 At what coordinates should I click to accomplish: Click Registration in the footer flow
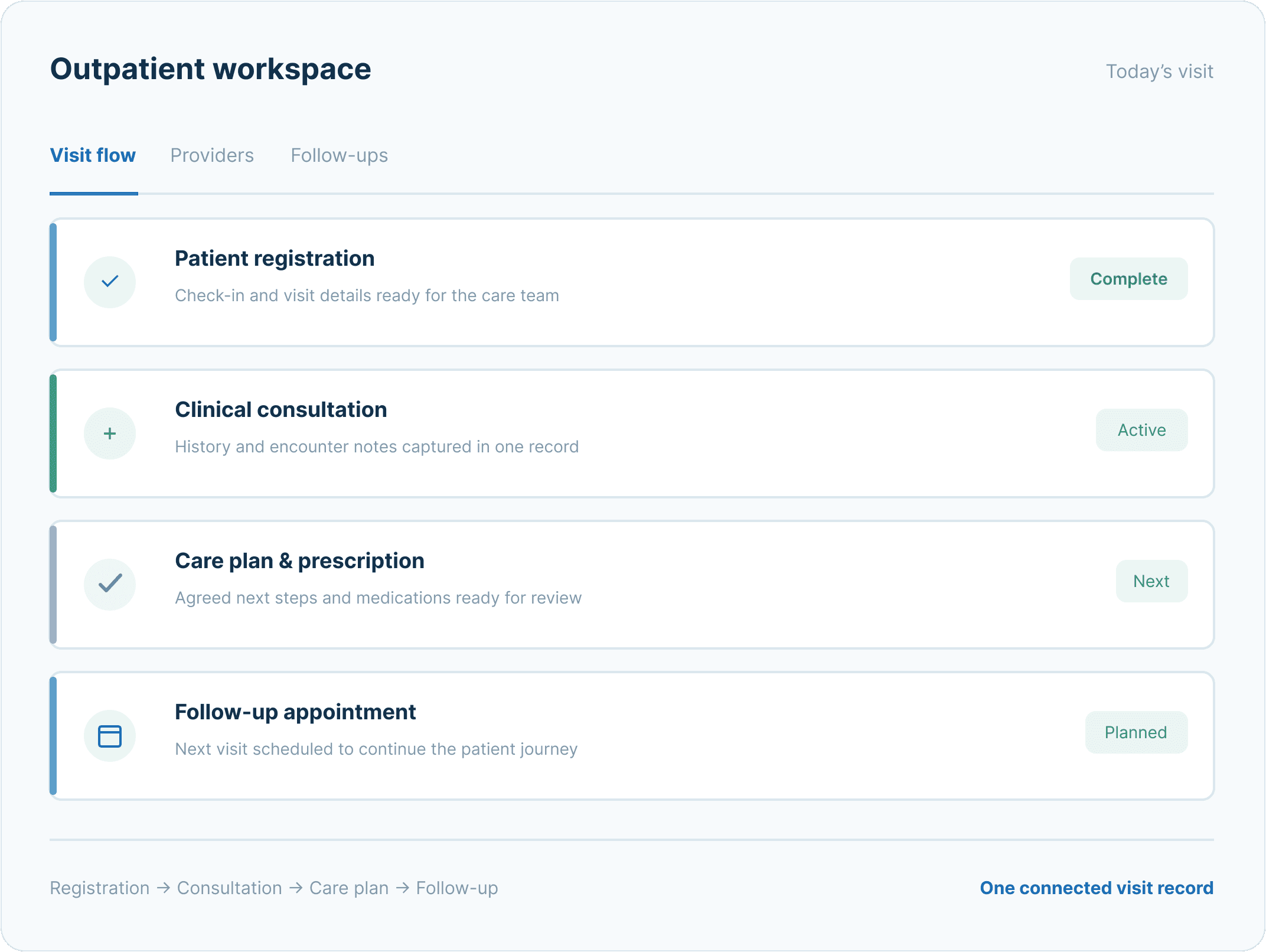[100, 888]
